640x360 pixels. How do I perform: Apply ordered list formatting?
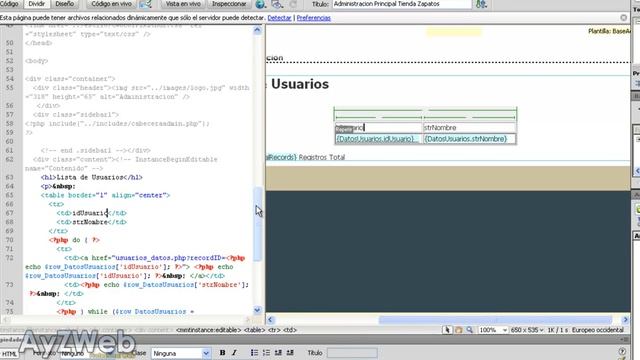tap(266, 353)
